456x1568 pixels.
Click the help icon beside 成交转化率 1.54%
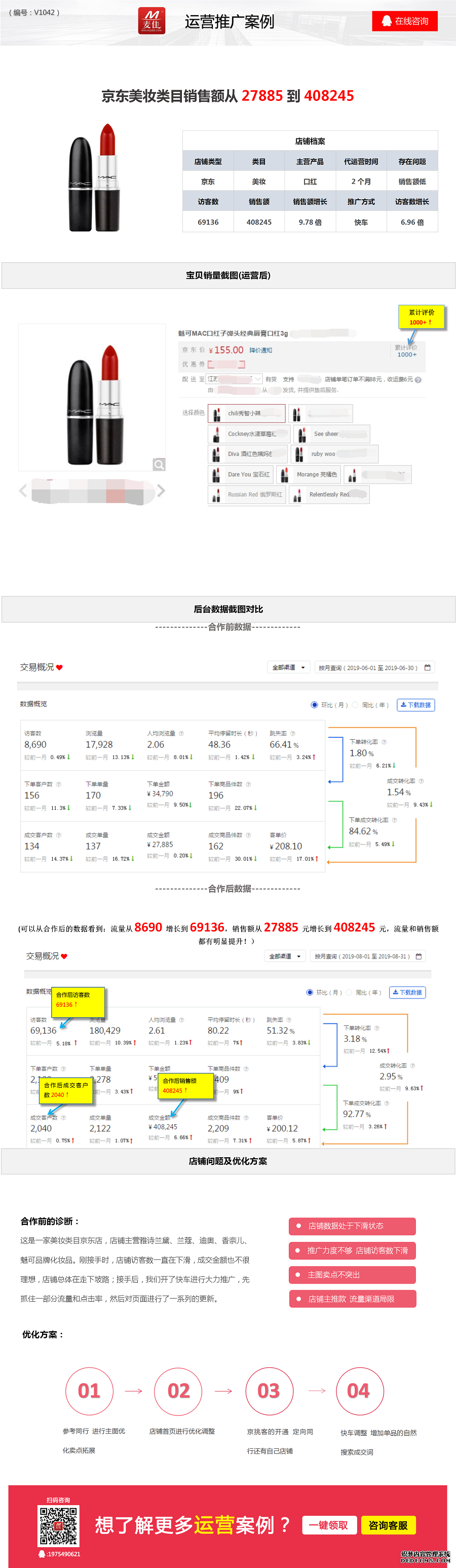tap(421, 781)
